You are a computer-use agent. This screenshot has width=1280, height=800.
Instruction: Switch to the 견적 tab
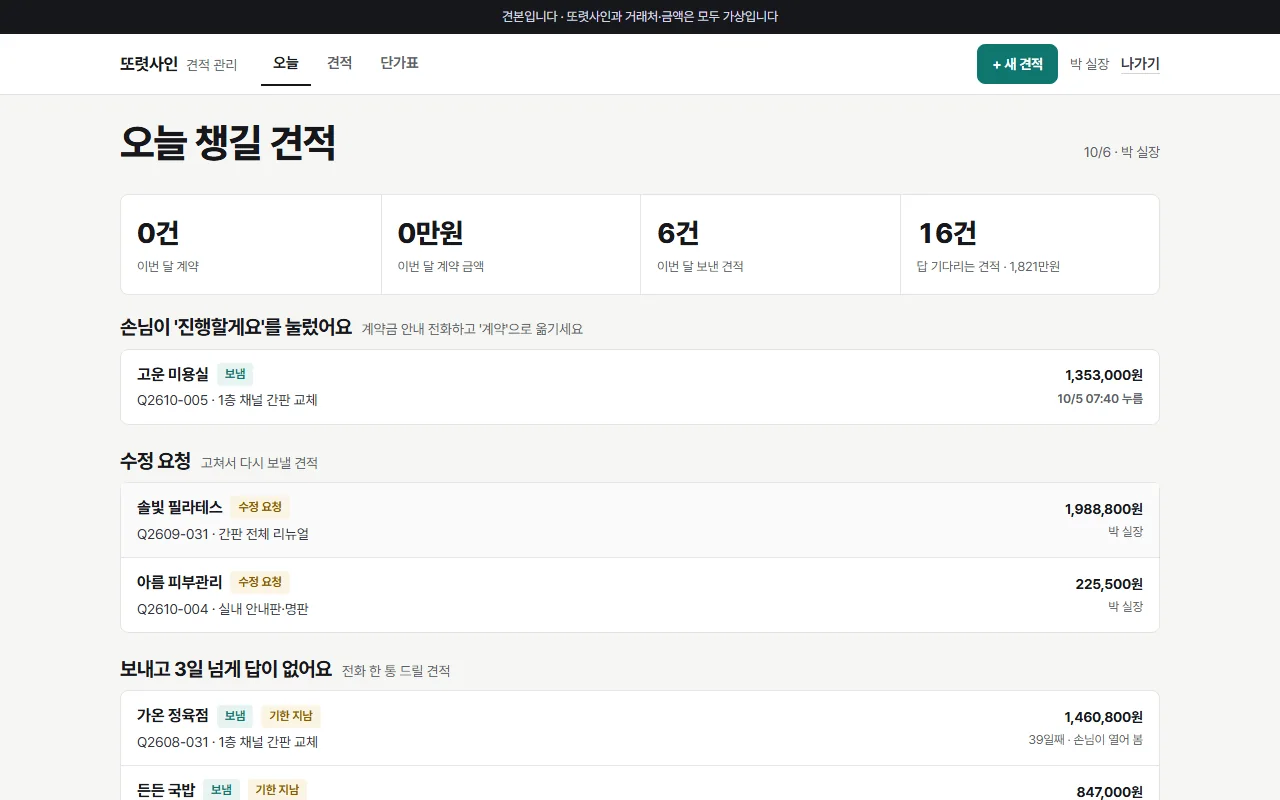pos(340,63)
